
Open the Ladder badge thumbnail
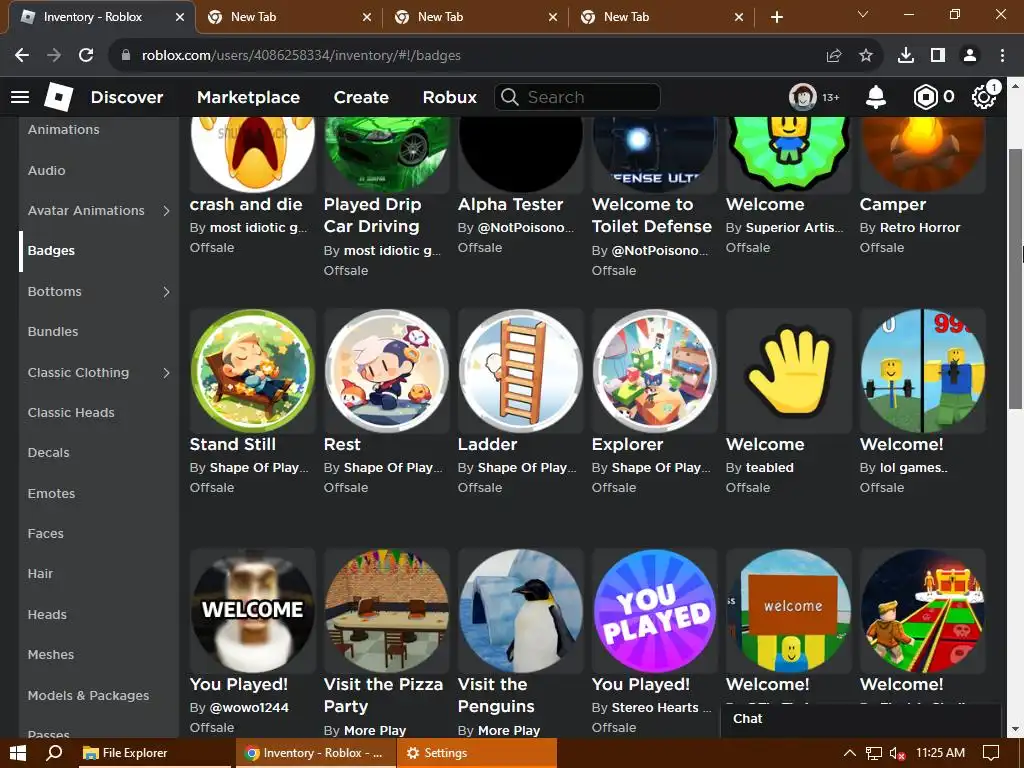pos(520,371)
